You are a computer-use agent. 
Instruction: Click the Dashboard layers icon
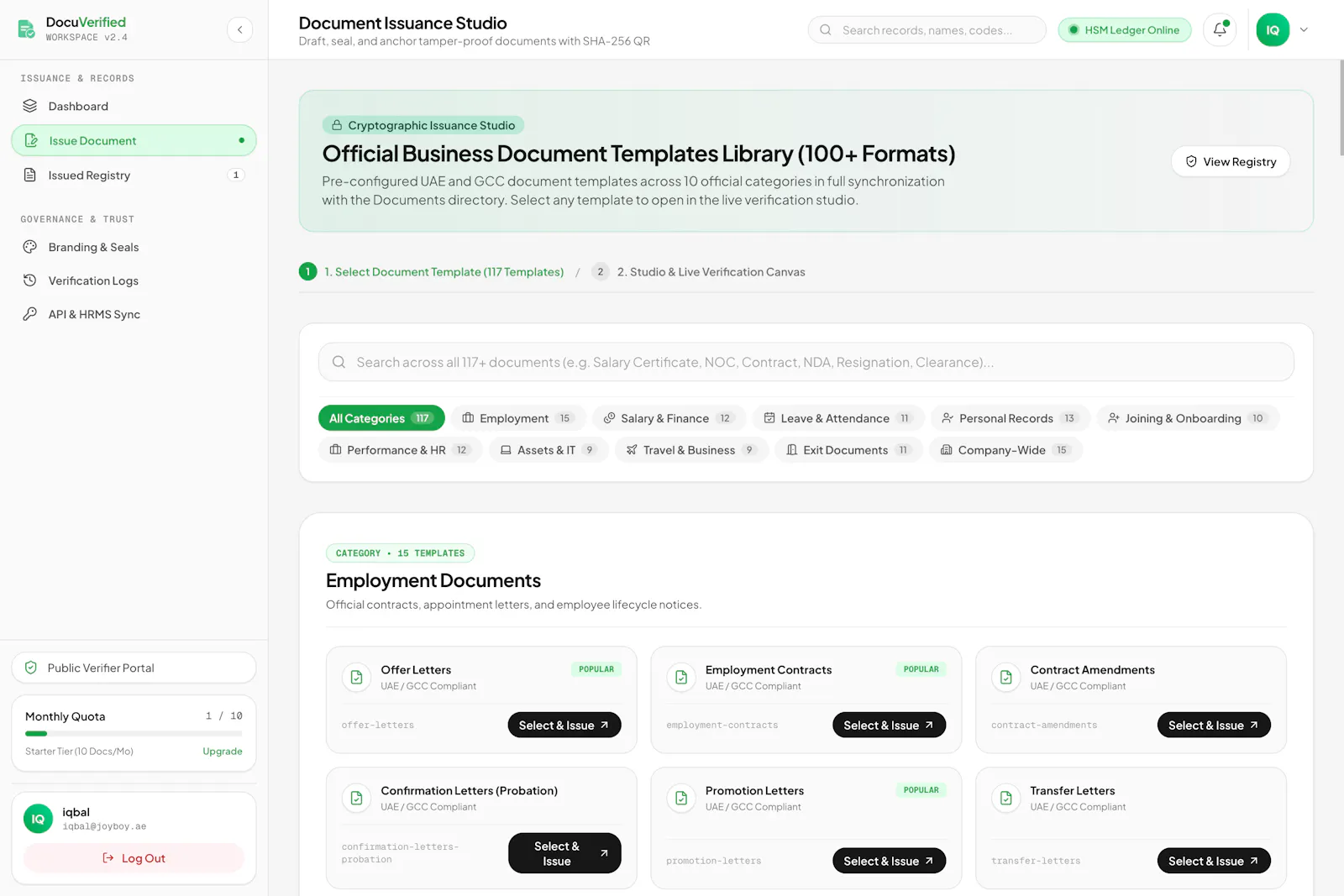[x=30, y=106]
